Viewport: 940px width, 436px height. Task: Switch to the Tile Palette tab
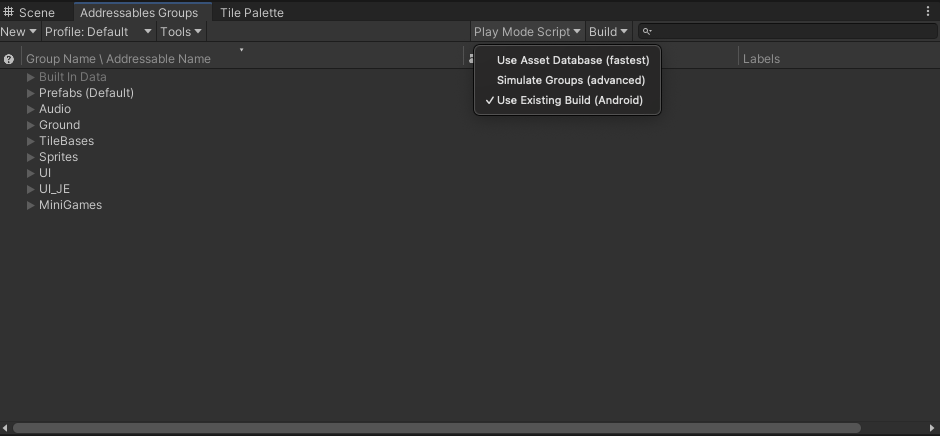(x=252, y=13)
